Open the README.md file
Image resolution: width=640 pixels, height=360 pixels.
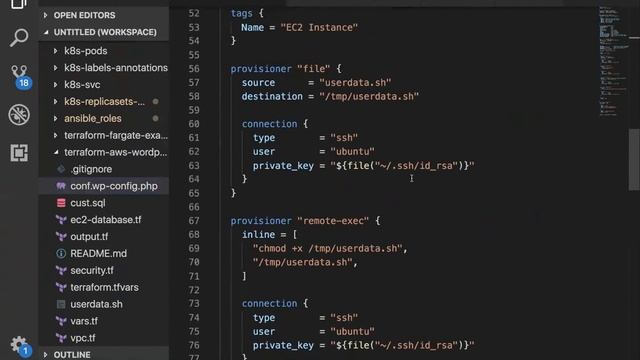(98, 253)
